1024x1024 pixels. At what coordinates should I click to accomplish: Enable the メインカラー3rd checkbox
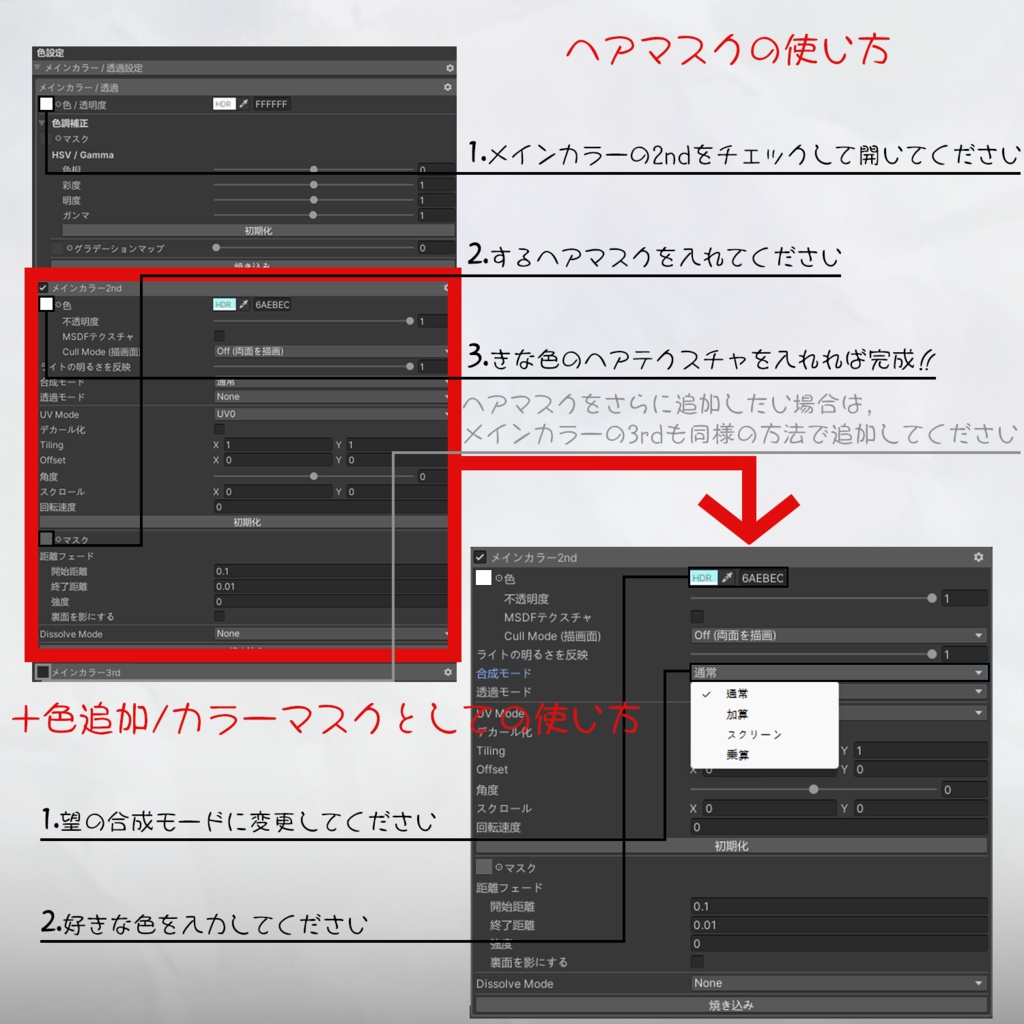coord(43,672)
